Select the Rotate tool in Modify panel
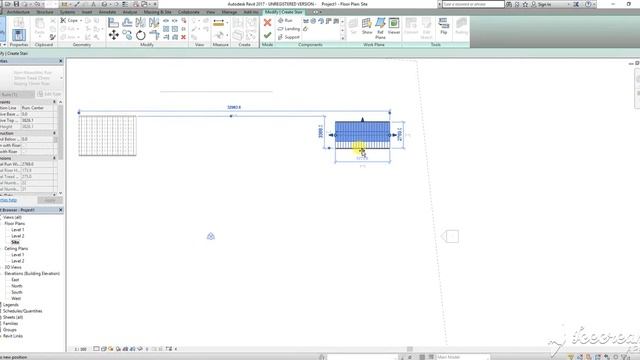 point(140,35)
